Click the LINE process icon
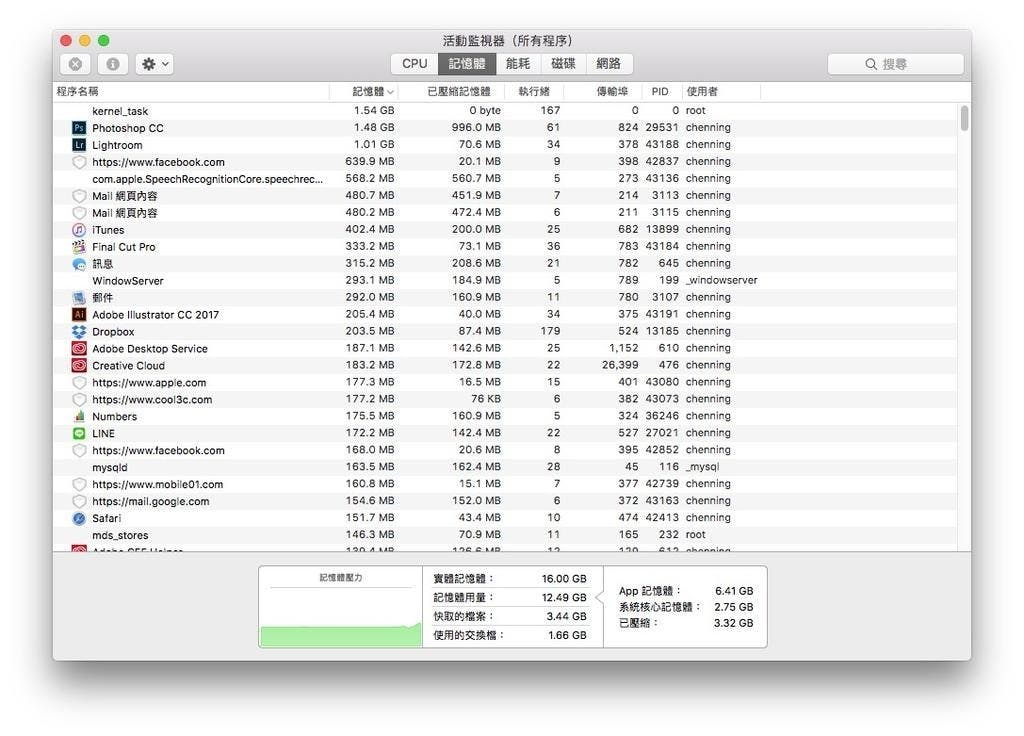 79,434
